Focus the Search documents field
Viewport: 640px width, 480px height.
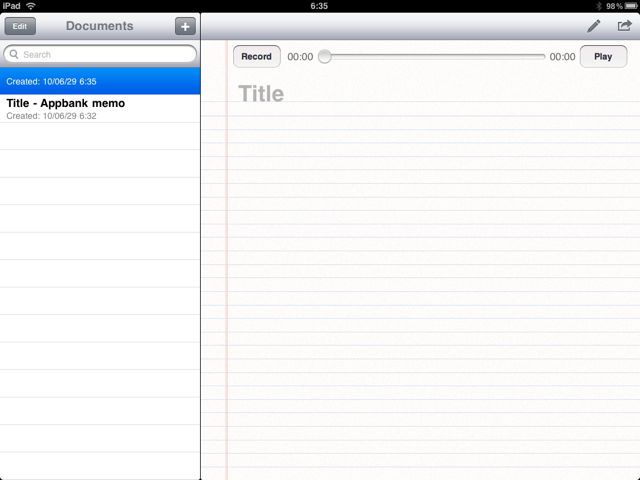click(100, 54)
